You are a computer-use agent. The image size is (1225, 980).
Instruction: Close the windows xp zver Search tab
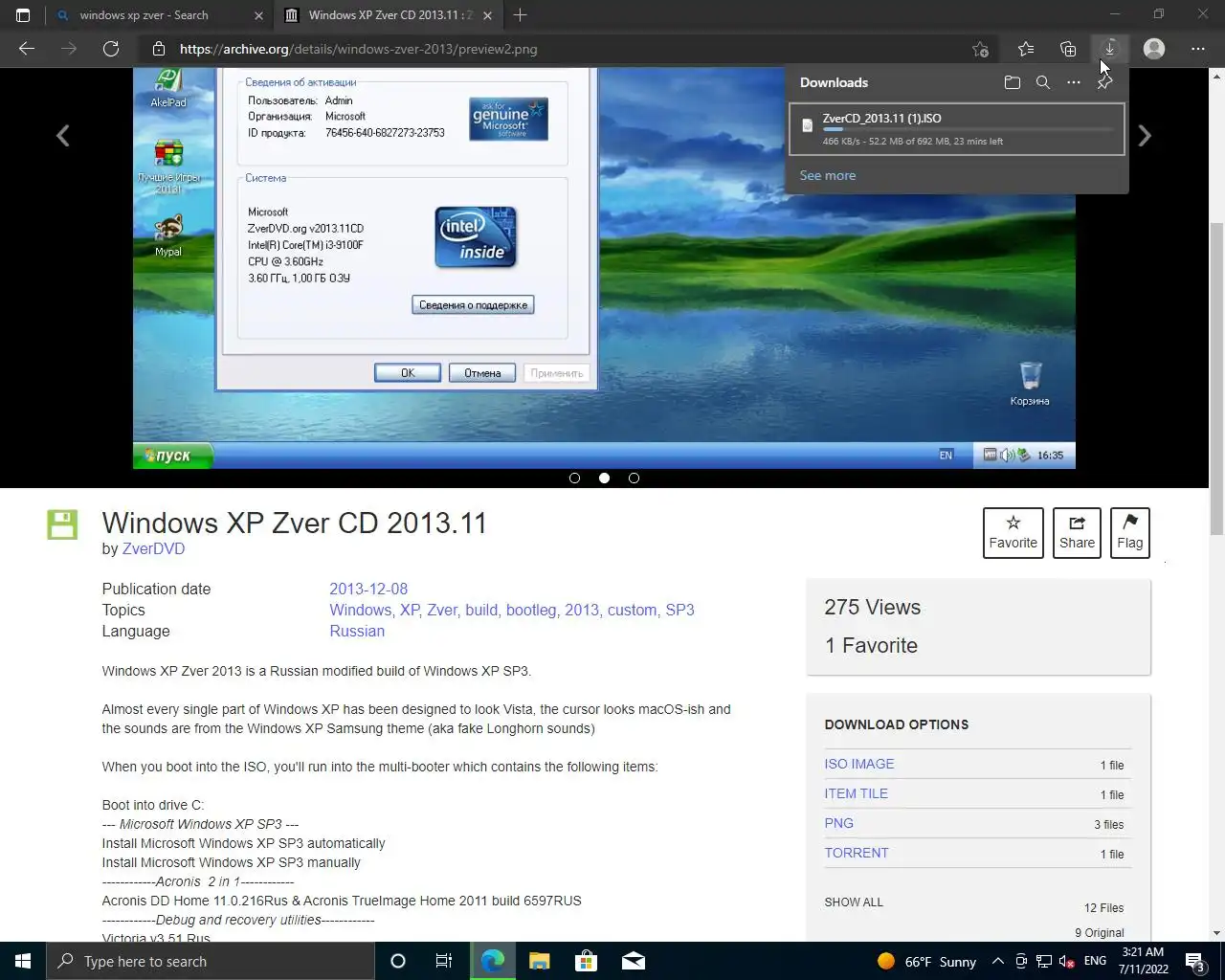pyautogui.click(x=258, y=15)
